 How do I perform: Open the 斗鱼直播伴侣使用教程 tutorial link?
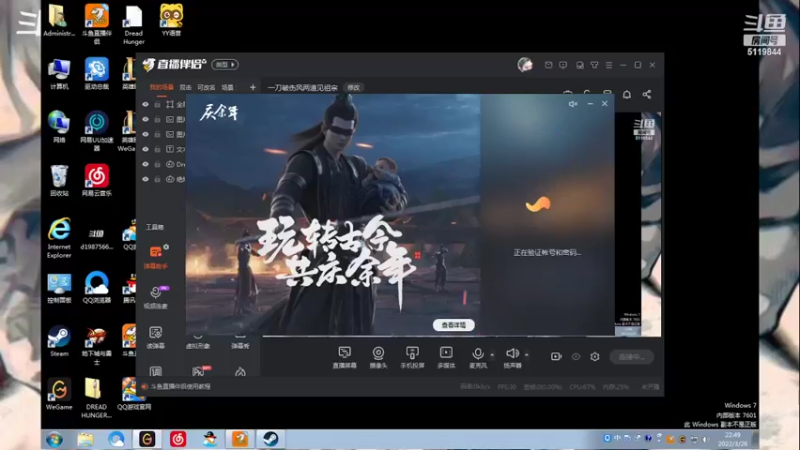pyautogui.click(x=180, y=387)
